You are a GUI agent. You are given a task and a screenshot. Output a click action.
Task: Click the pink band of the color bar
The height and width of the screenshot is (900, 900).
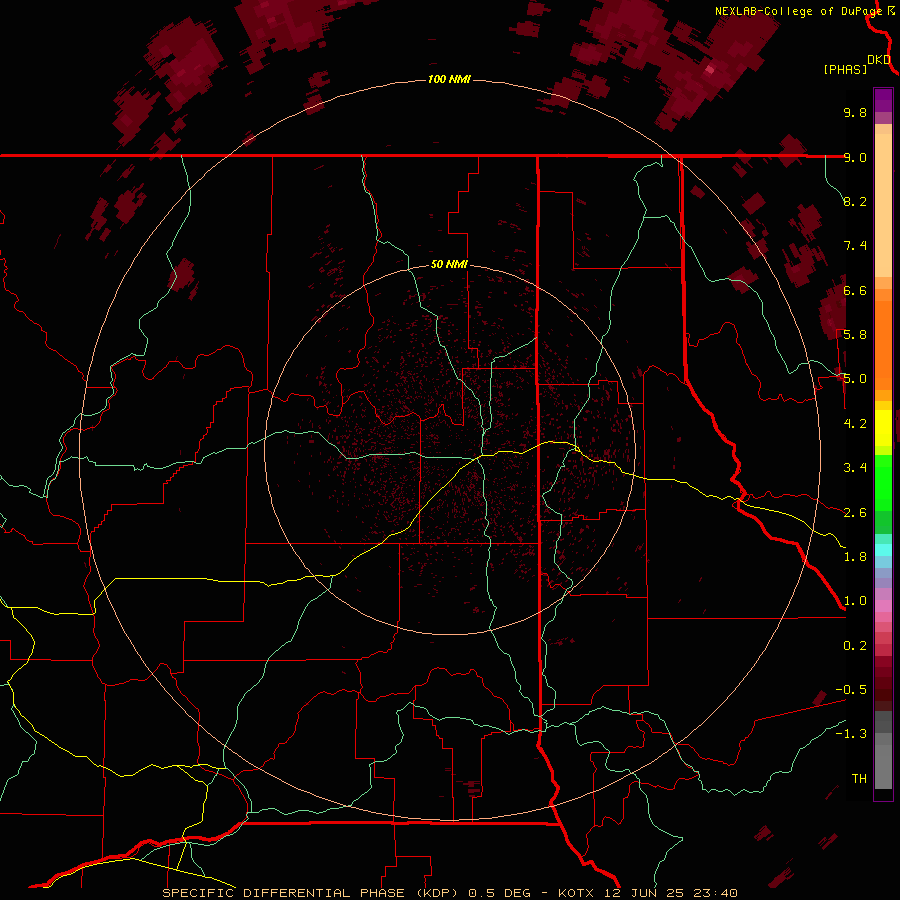(883, 606)
